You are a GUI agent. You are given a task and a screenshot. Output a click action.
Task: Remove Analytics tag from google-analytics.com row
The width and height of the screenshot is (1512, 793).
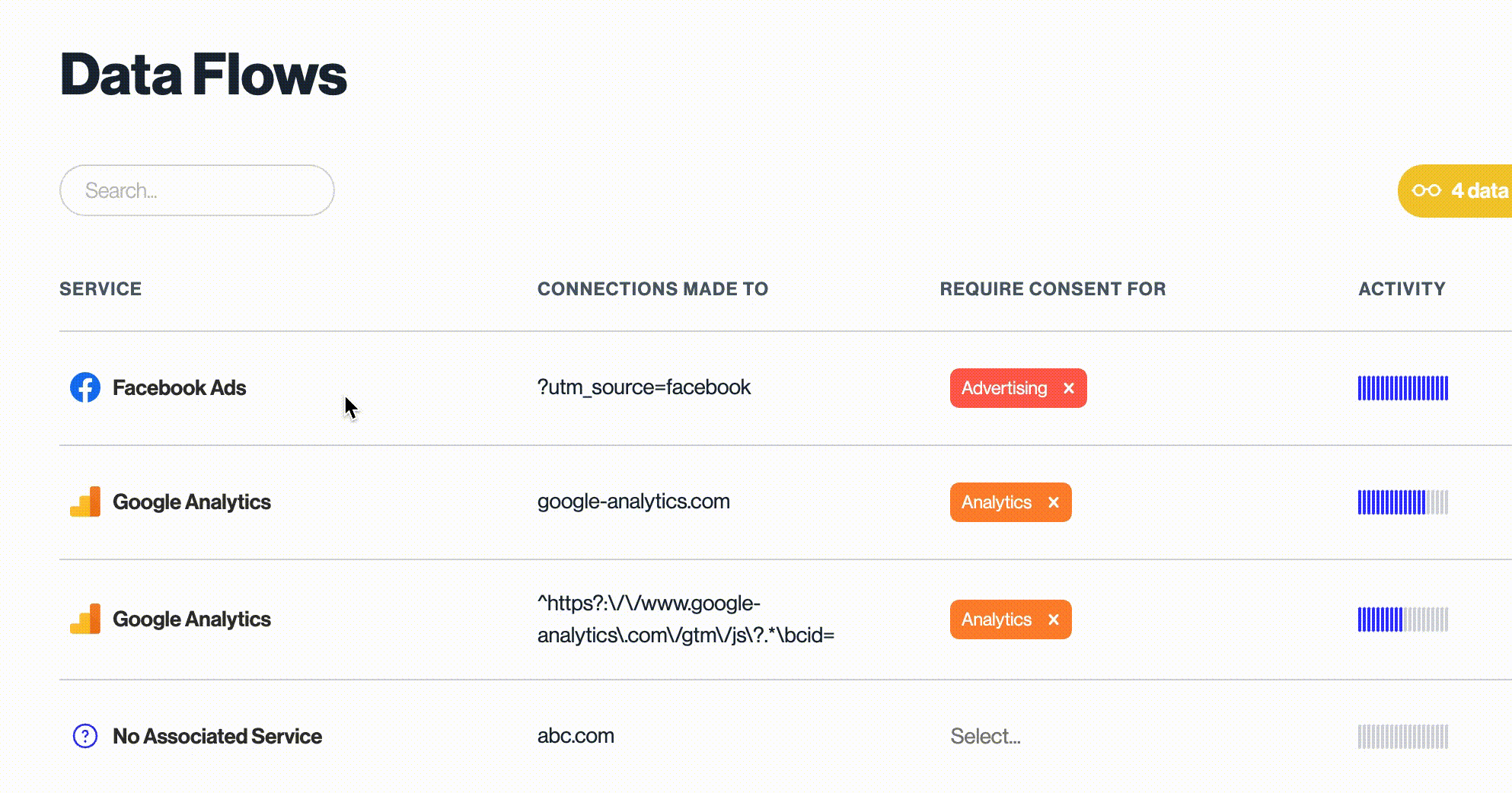pos(1054,502)
